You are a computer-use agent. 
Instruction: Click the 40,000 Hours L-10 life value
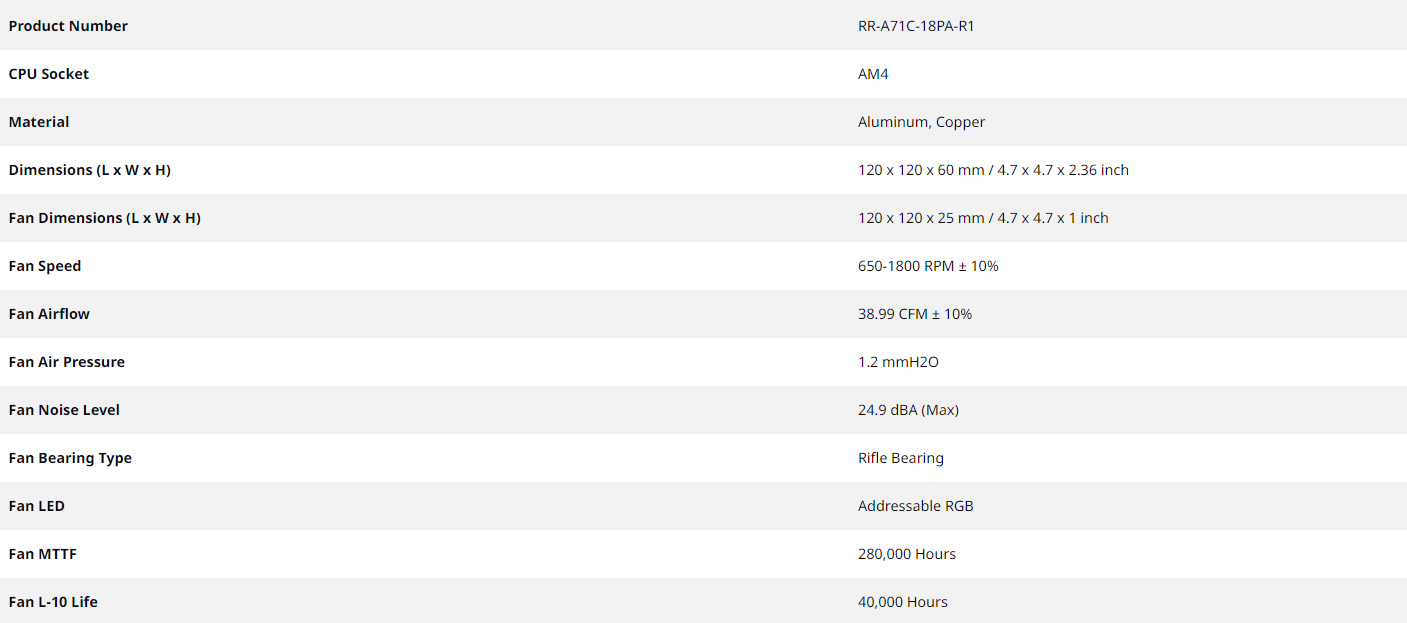(903, 602)
